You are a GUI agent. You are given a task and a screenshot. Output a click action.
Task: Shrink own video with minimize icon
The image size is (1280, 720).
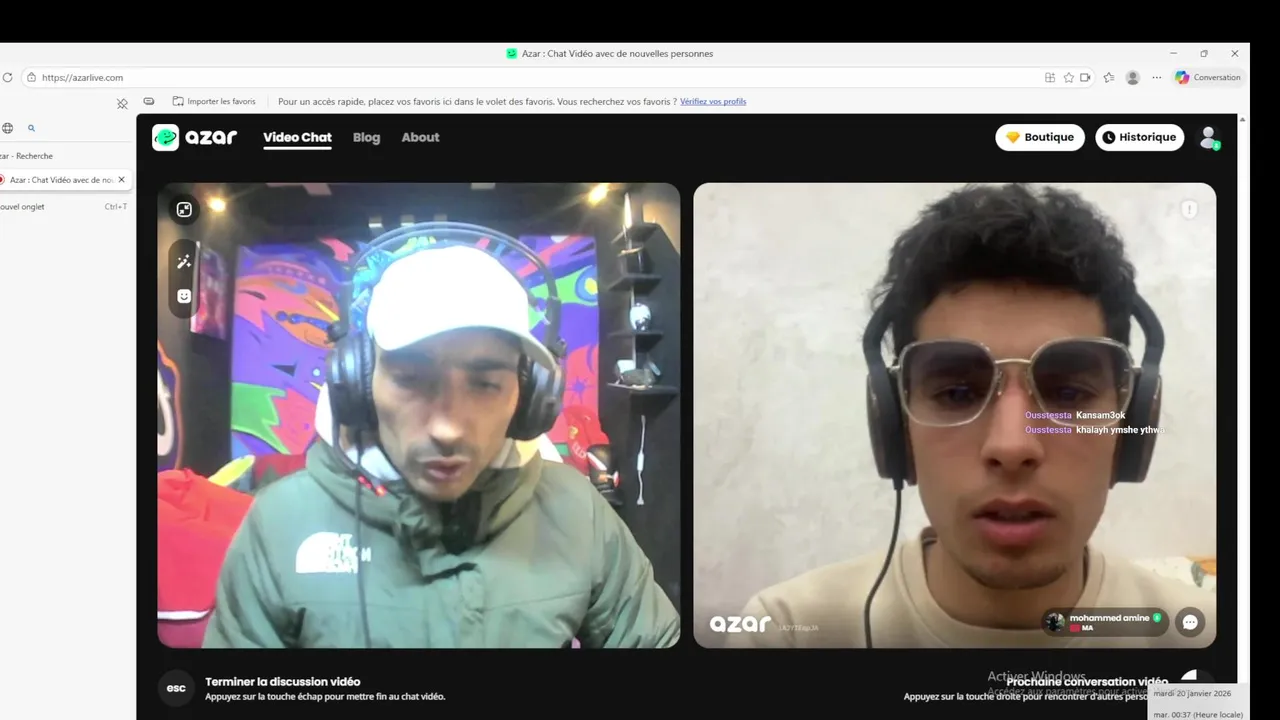pos(184,209)
